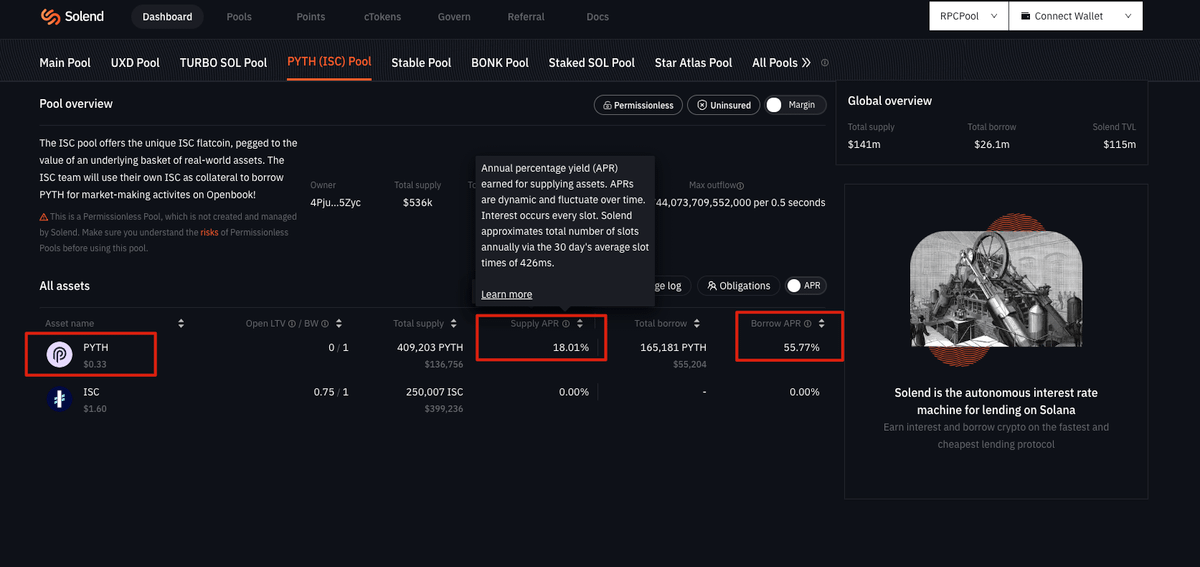Select the PYTH (ISC) Pool tab
Screen dimensions: 1200x567
pos(329,61)
